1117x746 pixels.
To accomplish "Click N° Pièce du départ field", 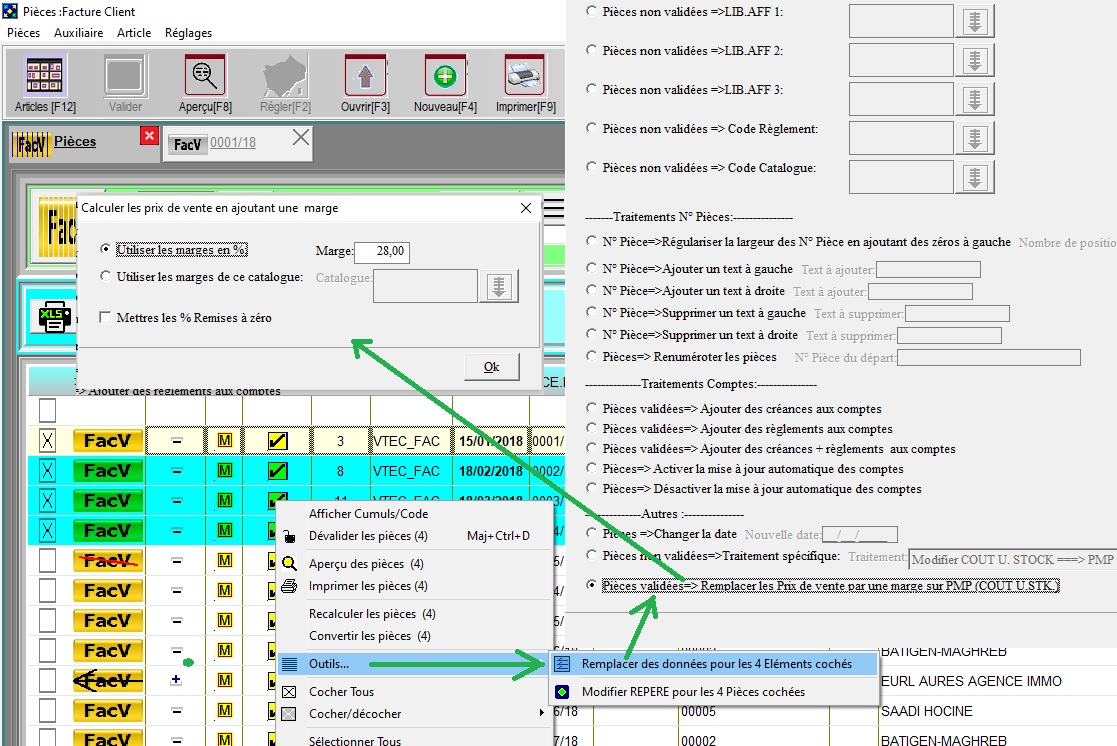I will pyautogui.click(x=989, y=357).
